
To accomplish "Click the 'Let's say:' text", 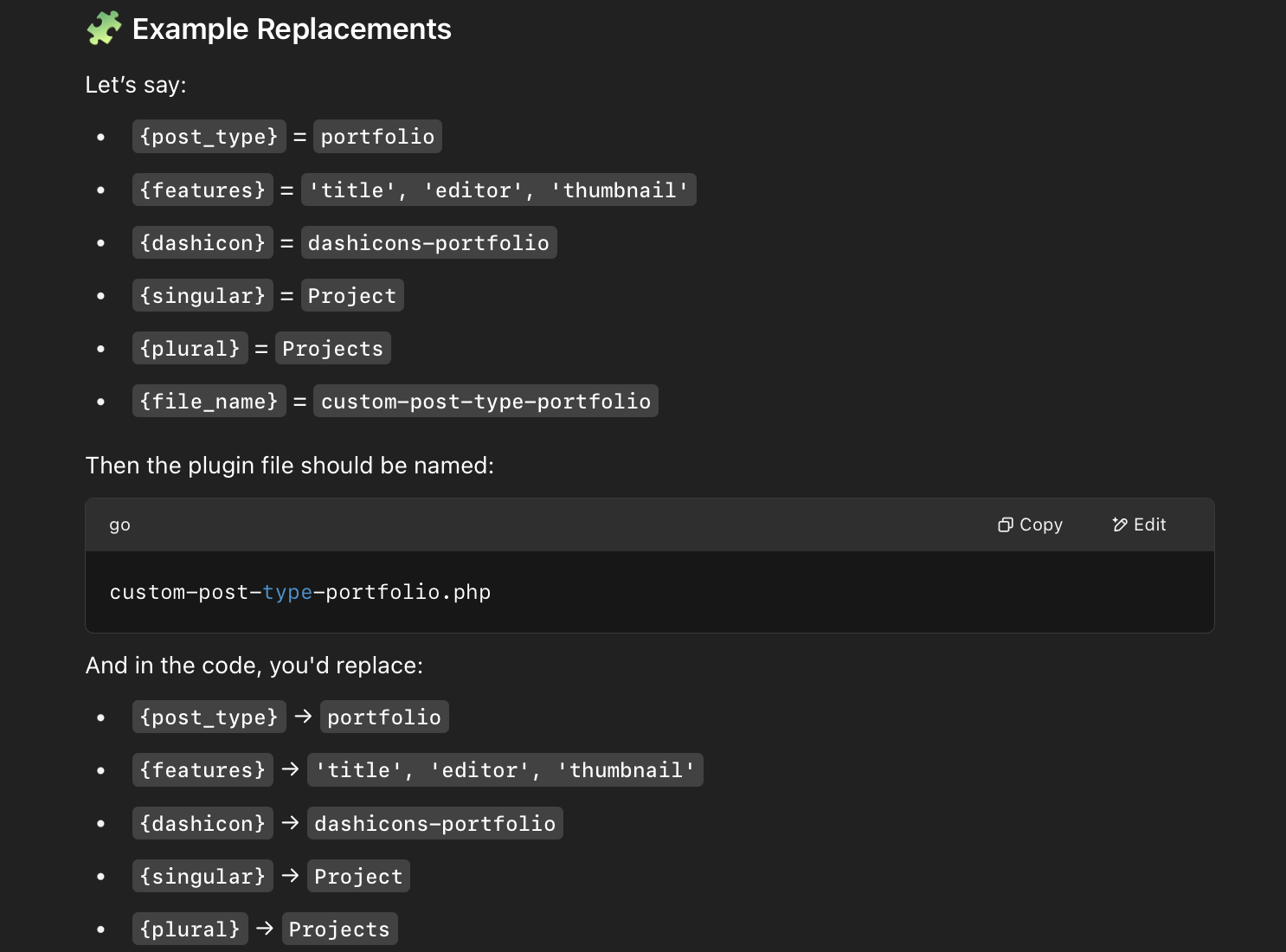I will pyautogui.click(x=136, y=85).
